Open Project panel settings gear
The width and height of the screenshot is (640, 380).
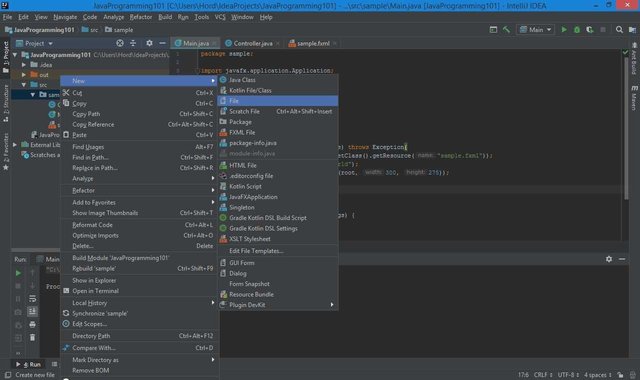click(x=149, y=43)
